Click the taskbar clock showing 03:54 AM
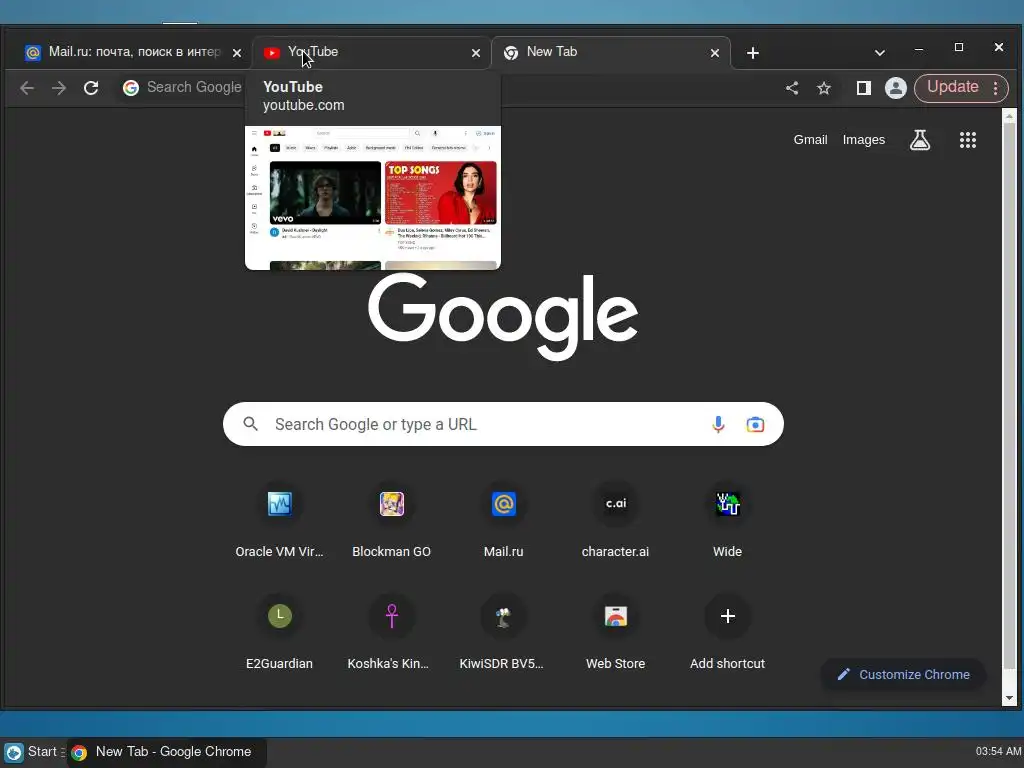This screenshot has height=768, width=1024. click(x=998, y=752)
